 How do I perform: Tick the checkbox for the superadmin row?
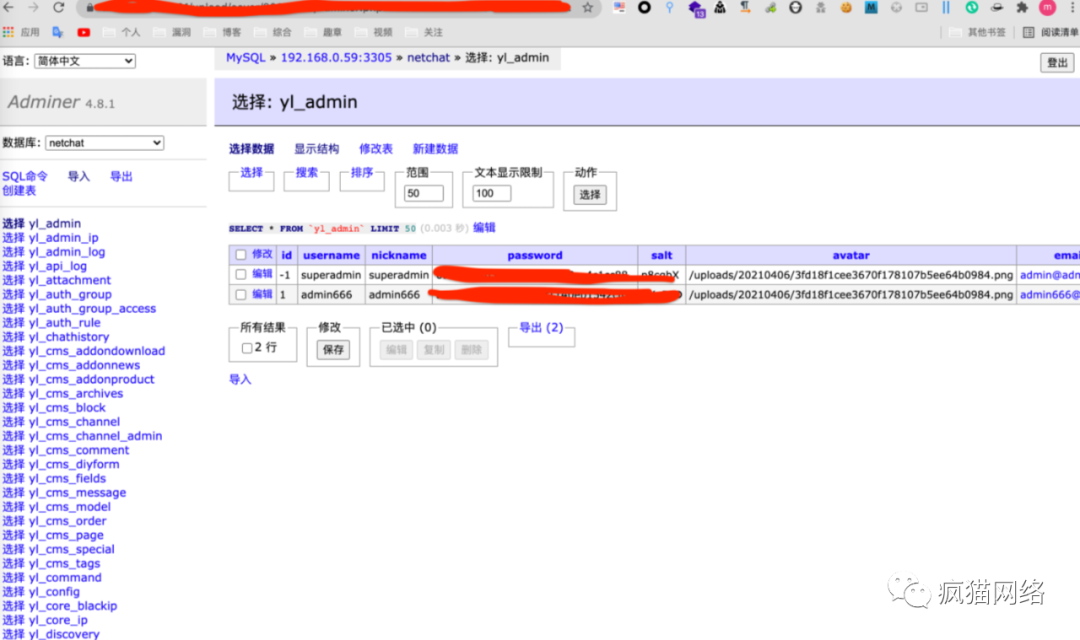pyautogui.click(x=240, y=274)
